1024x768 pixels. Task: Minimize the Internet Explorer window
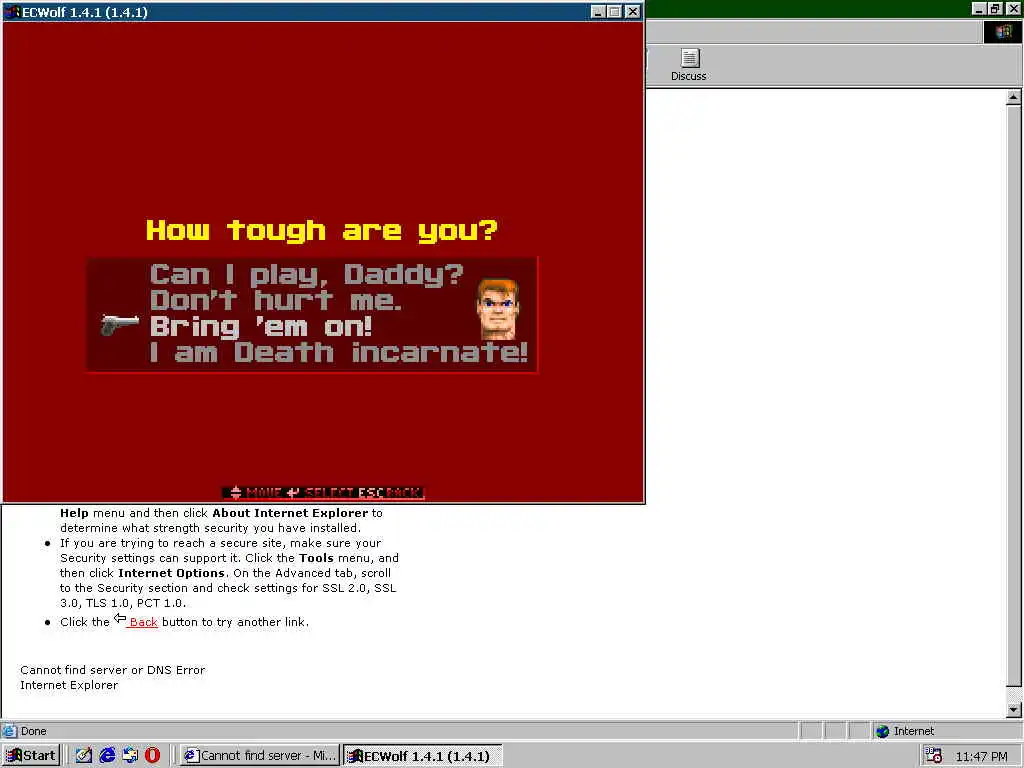click(979, 8)
